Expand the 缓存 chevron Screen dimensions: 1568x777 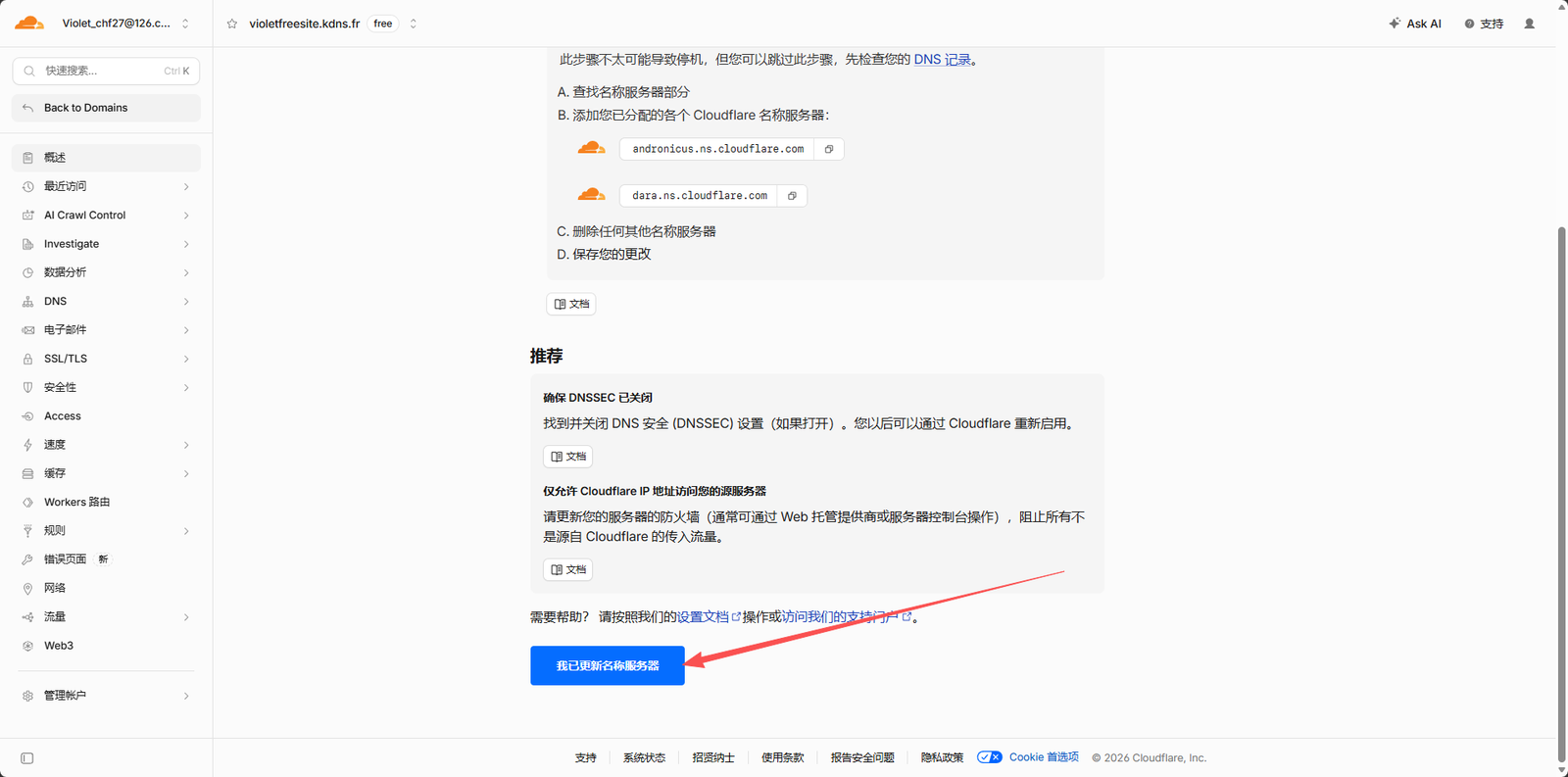pyautogui.click(x=186, y=473)
